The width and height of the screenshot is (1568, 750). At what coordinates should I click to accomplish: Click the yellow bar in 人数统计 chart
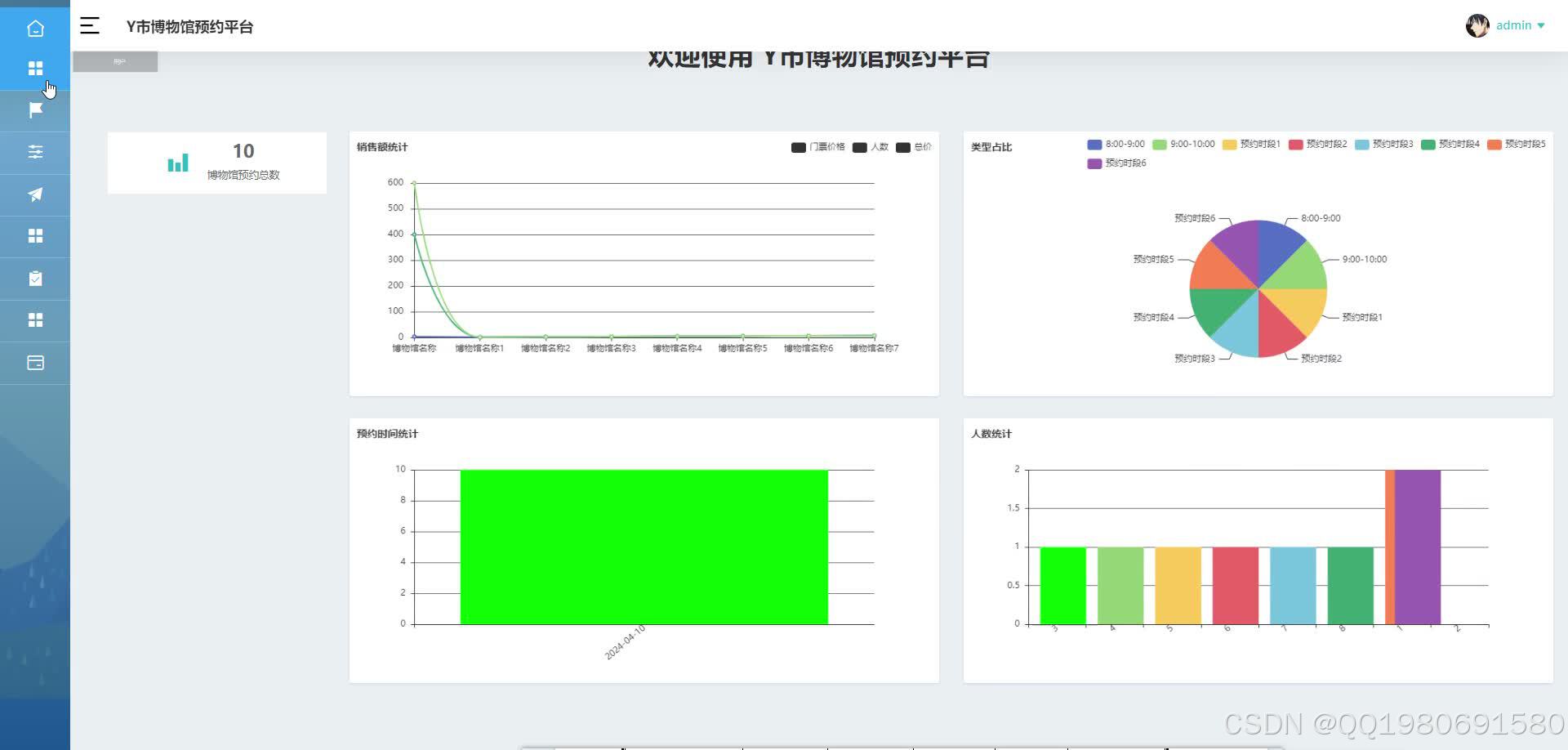1178,586
